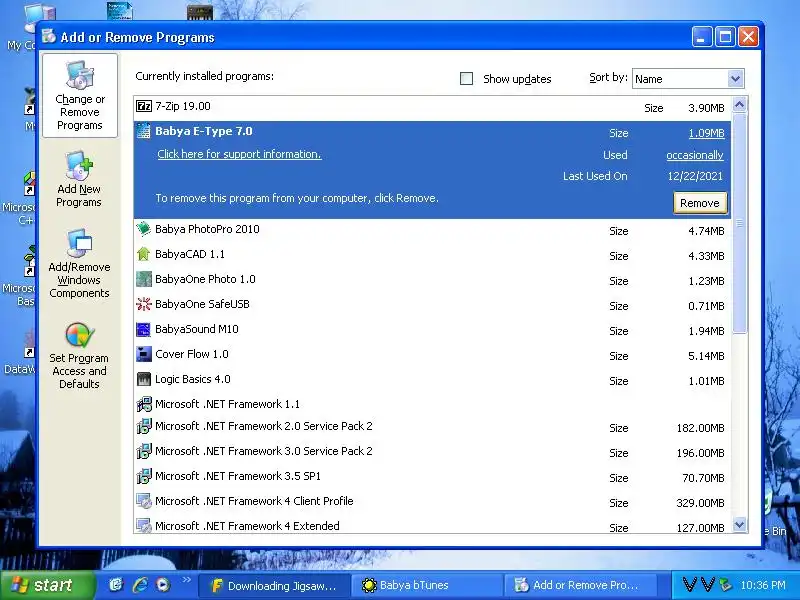Click the .NET Framework 1.1 icon
The width and height of the screenshot is (800, 600).
[x=144, y=404]
